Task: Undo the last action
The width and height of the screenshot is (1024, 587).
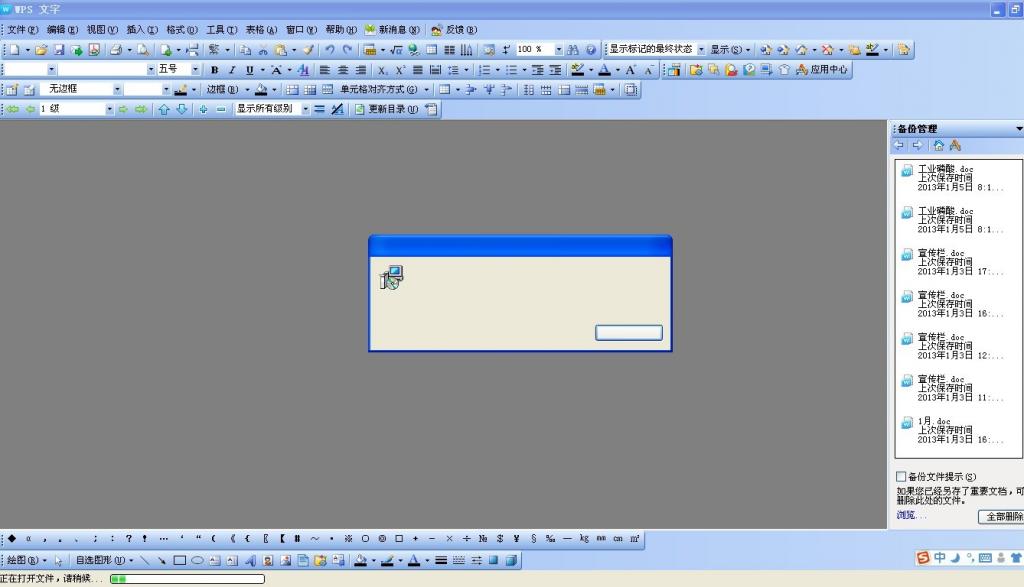Action: coord(330,50)
